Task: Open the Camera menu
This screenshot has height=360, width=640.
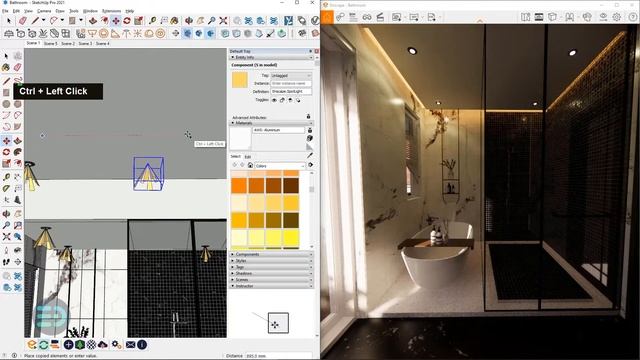Action: point(44,11)
